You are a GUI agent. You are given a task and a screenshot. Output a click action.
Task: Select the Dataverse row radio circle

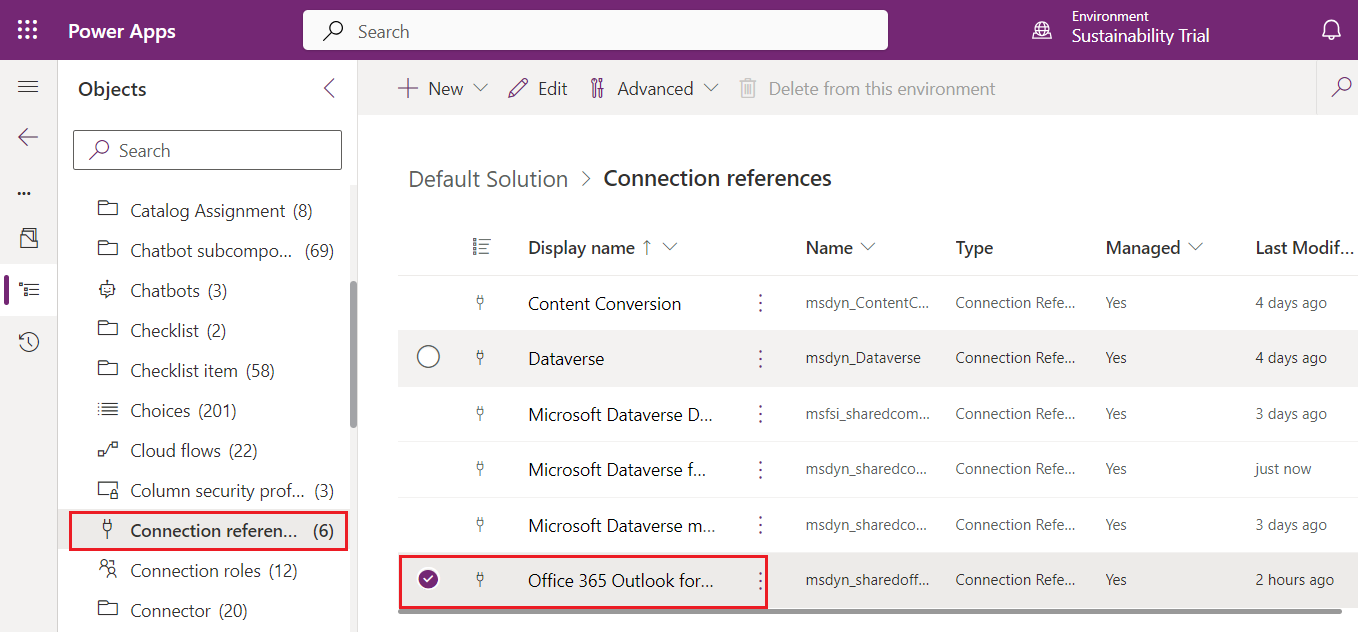click(428, 356)
